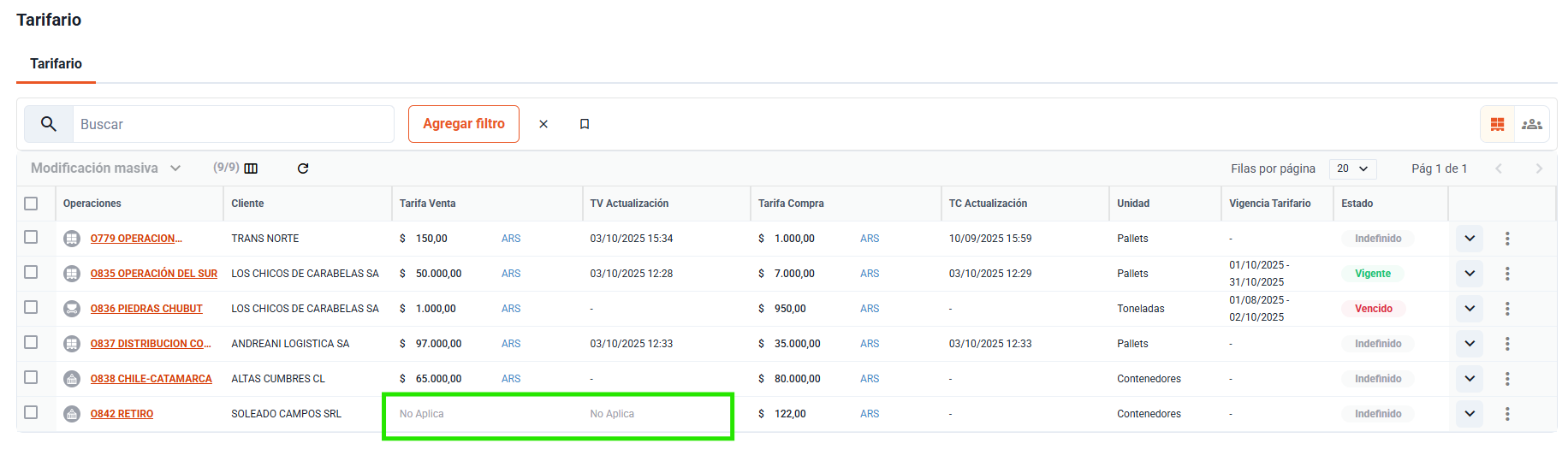The height and width of the screenshot is (455, 1568).
Task: Expand the 0838 CHILE-CATAMARCA row chevron
Action: click(1470, 379)
